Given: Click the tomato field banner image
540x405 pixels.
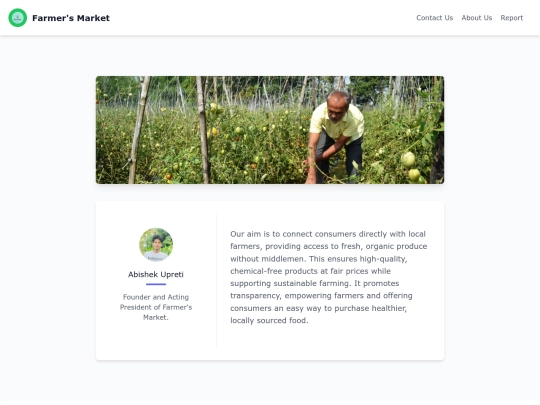Looking at the screenshot, I should coord(270,130).
